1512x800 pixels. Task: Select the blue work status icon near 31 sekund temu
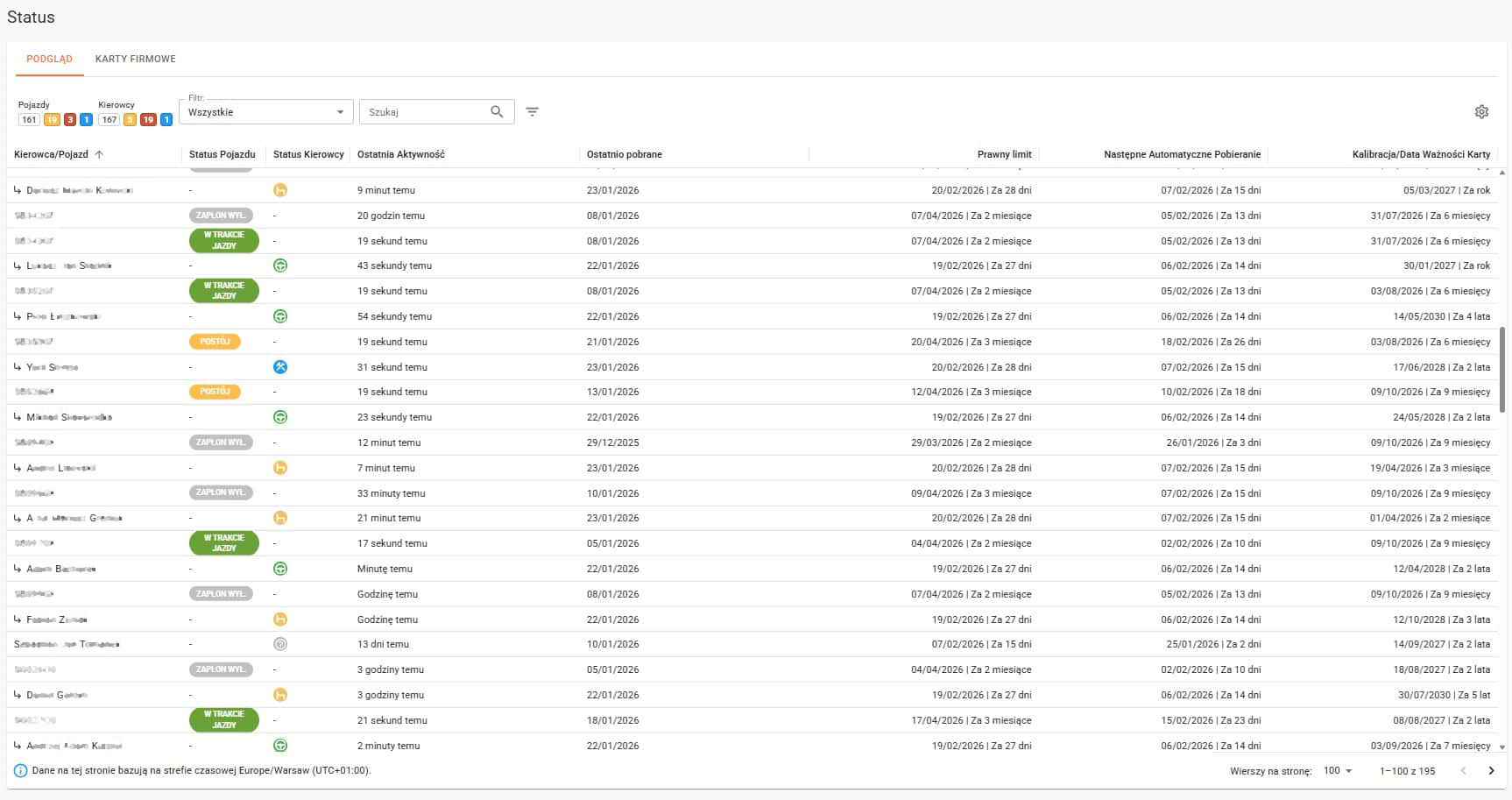click(x=280, y=366)
